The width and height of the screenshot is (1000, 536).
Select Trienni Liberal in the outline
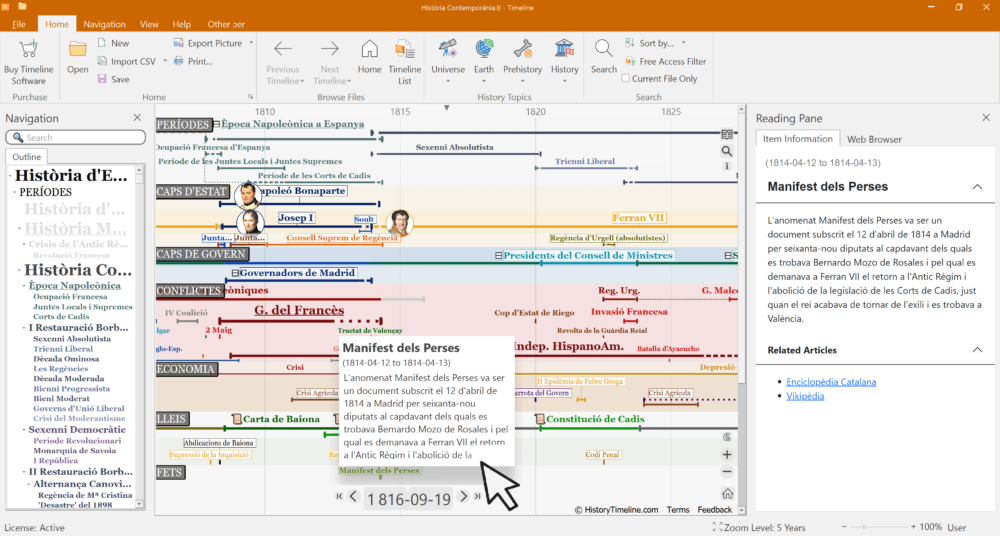pos(63,349)
